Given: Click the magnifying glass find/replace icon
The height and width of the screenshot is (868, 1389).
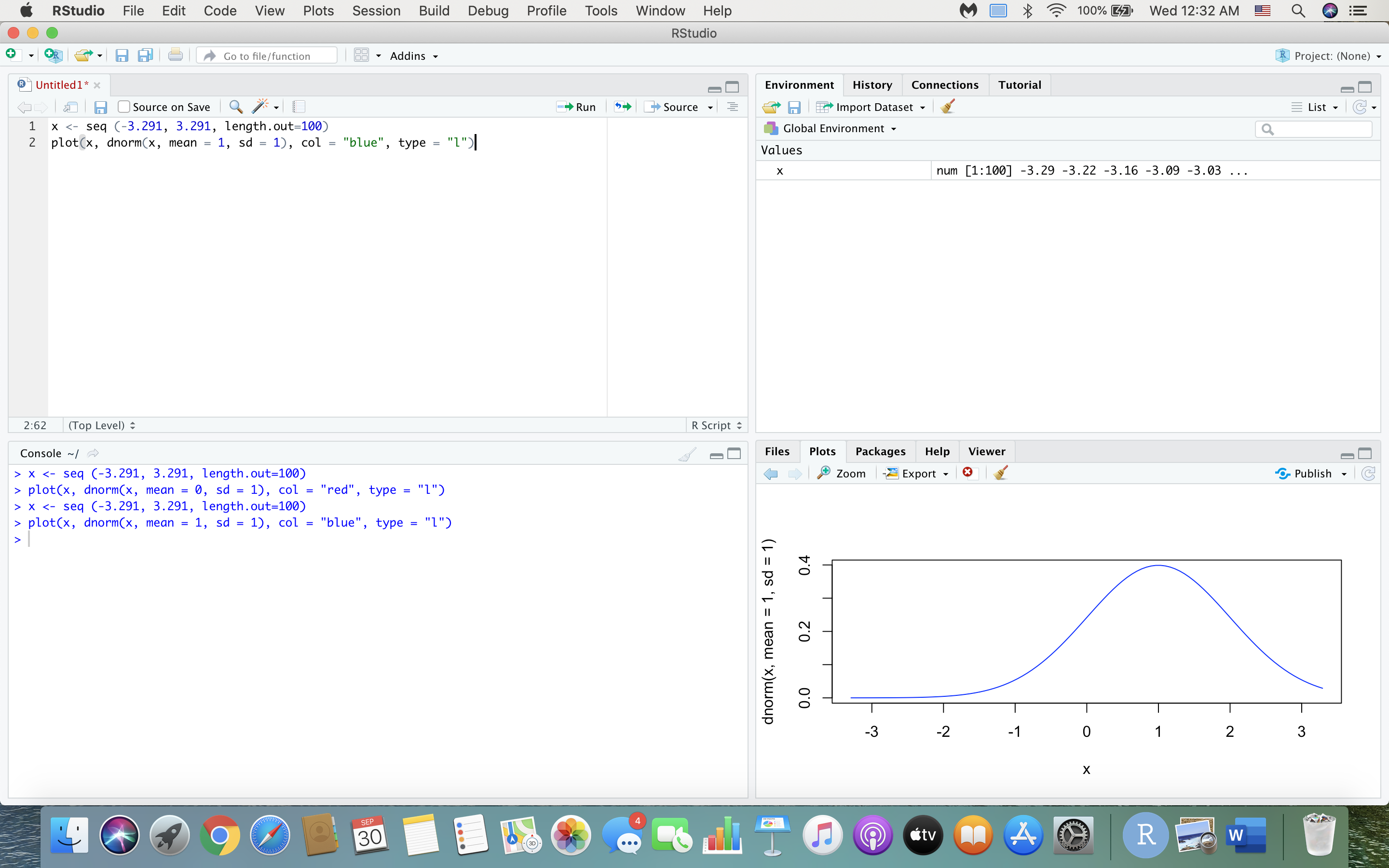Looking at the screenshot, I should 235,106.
